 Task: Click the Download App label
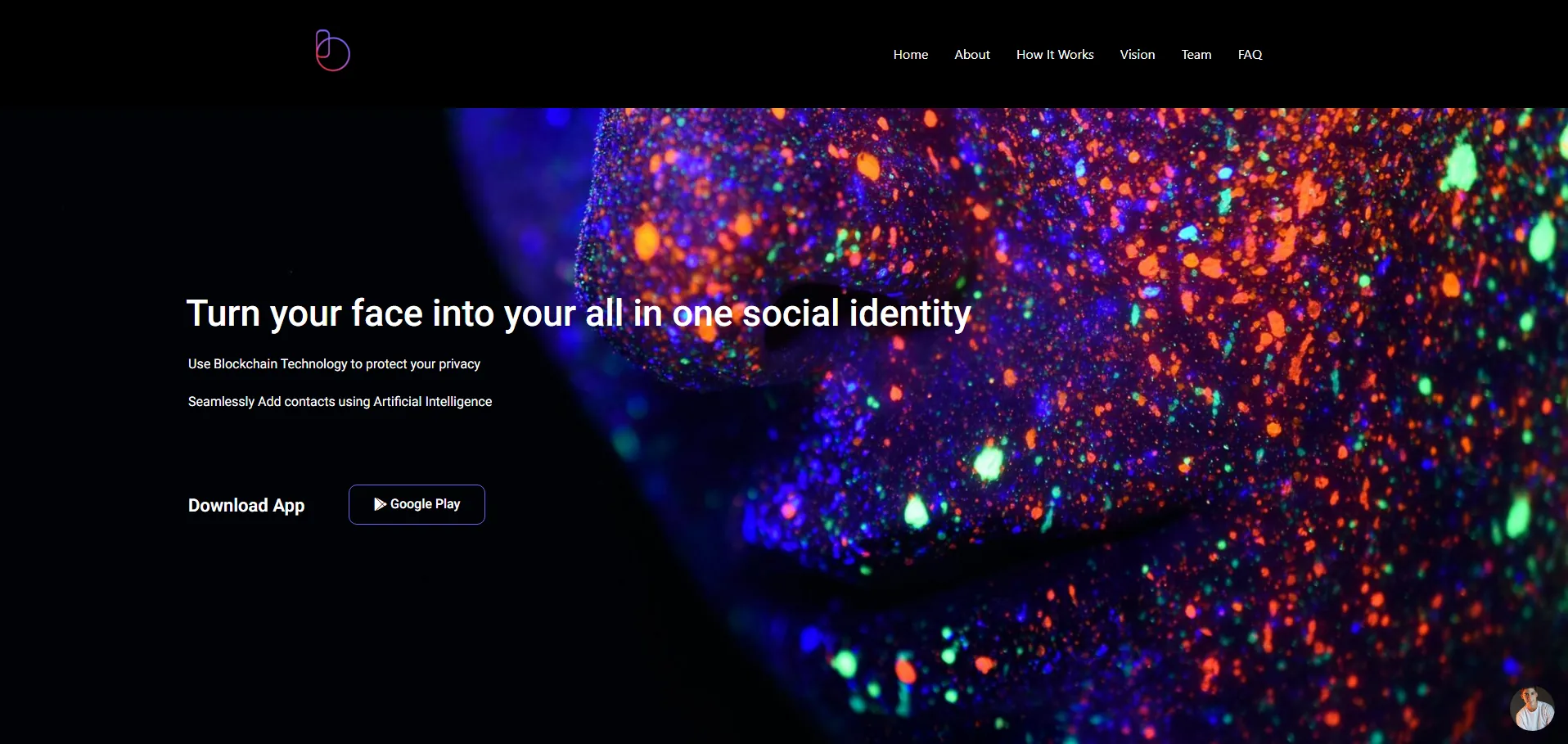coord(246,506)
